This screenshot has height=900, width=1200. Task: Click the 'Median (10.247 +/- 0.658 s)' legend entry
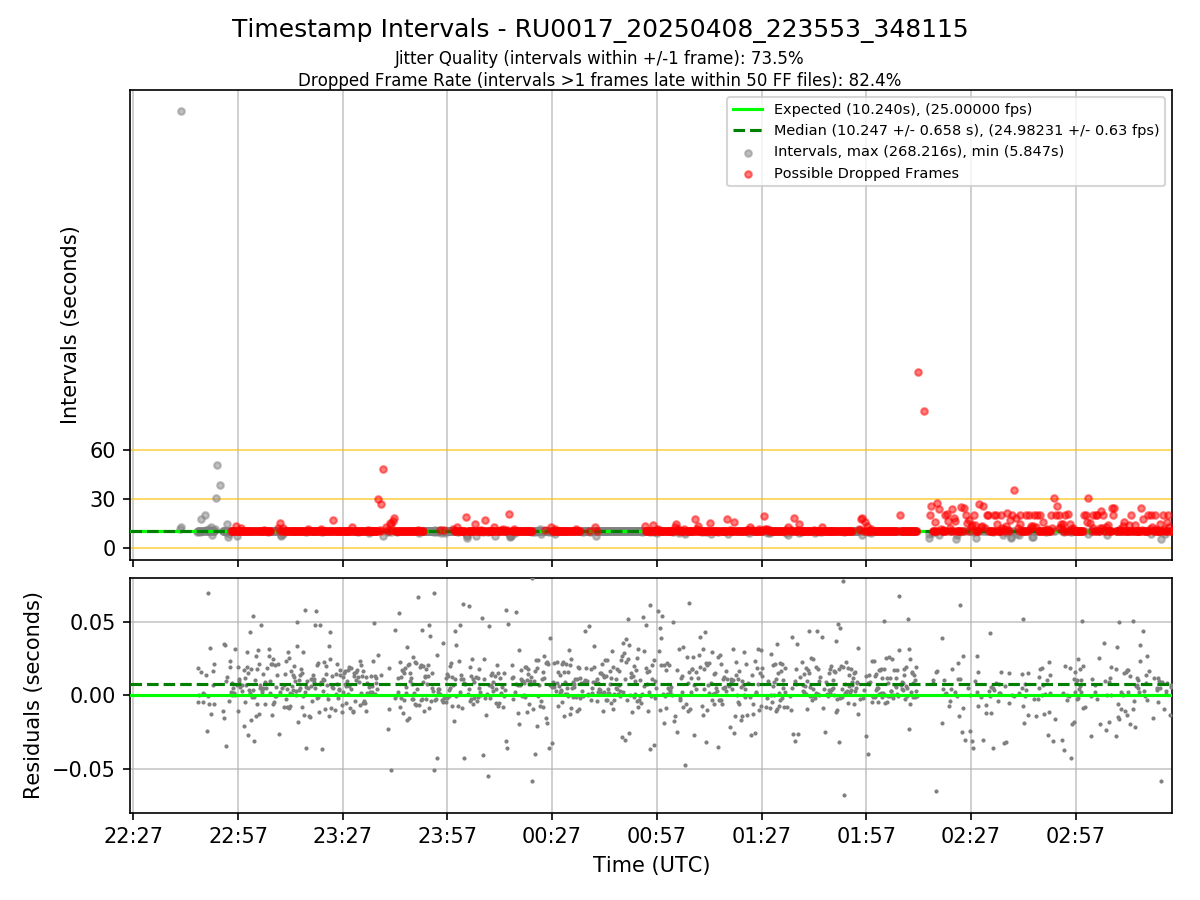click(x=966, y=130)
